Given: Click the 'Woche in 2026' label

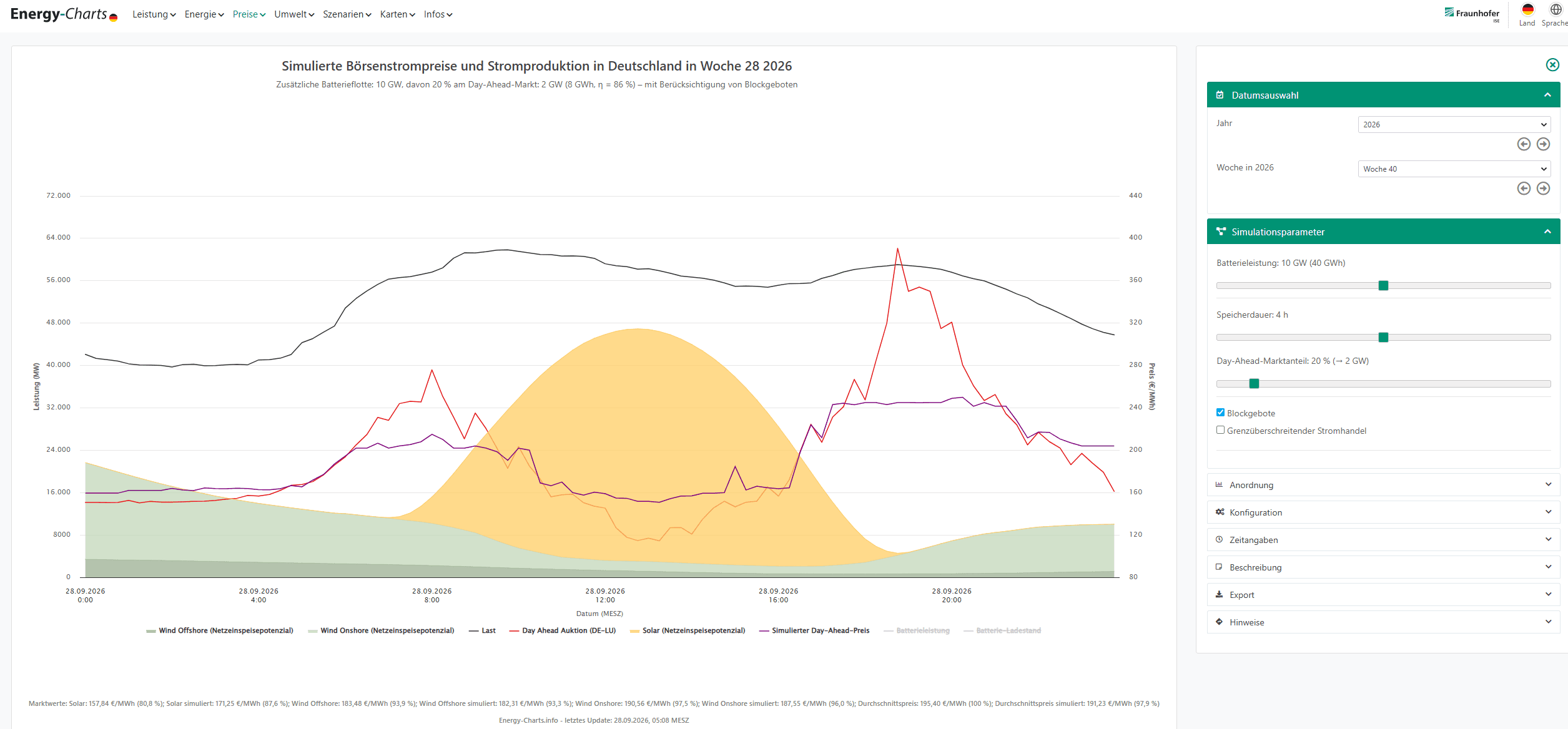Looking at the screenshot, I should [x=1245, y=167].
